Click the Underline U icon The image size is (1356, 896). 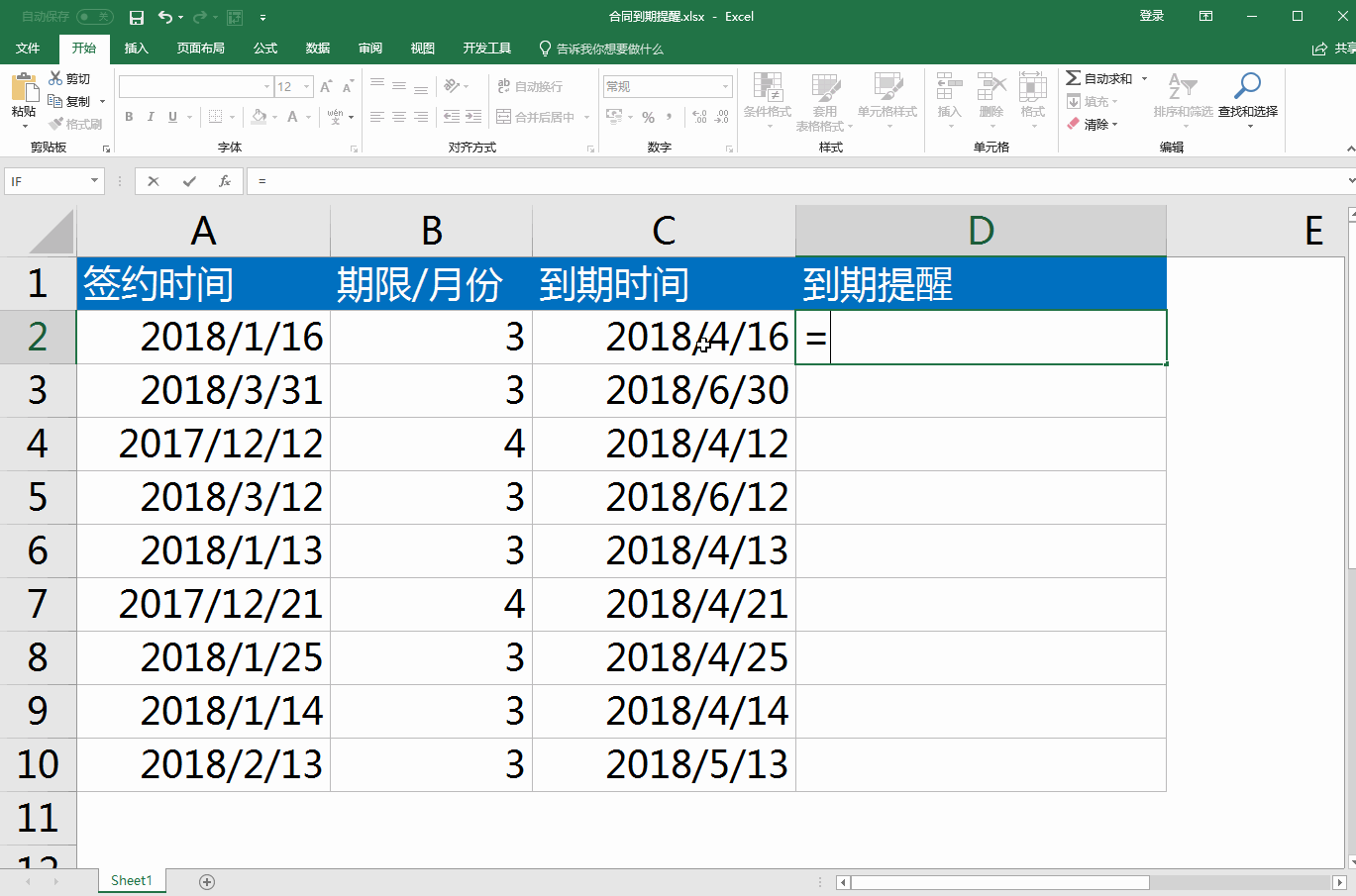click(172, 117)
